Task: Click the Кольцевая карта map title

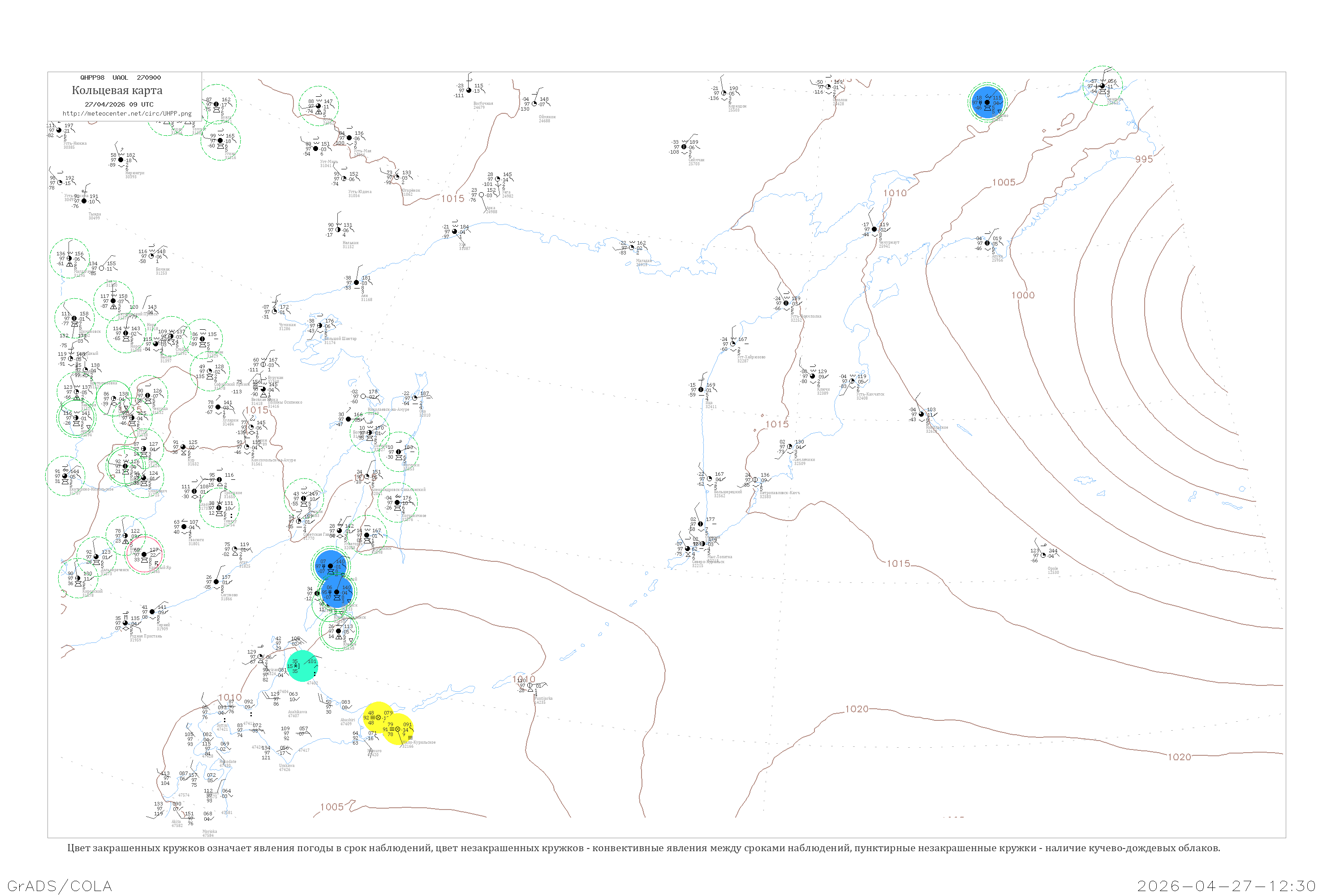Action: pos(117,90)
